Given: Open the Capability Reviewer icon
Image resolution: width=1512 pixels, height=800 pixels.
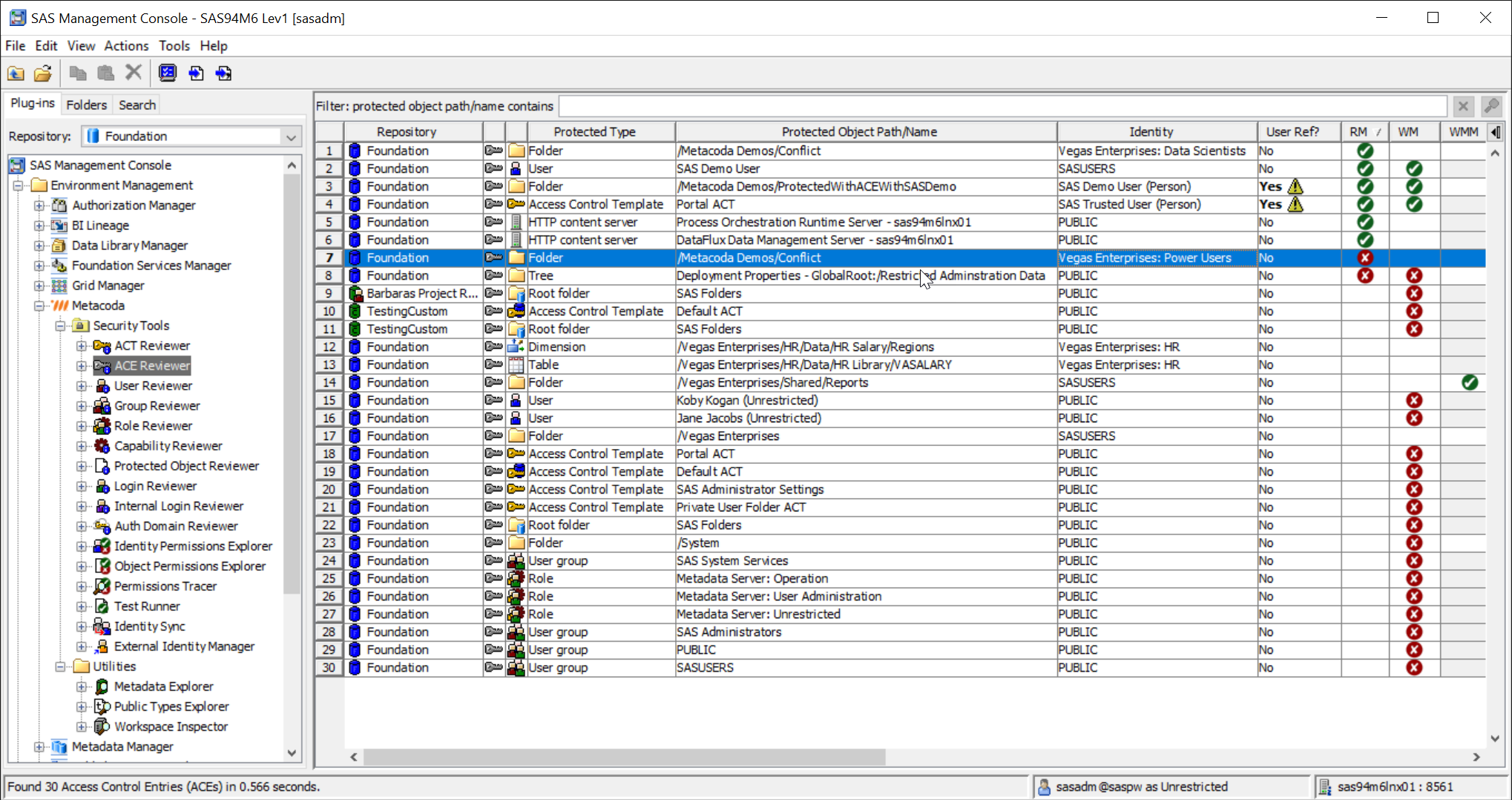Looking at the screenshot, I should coord(102,446).
